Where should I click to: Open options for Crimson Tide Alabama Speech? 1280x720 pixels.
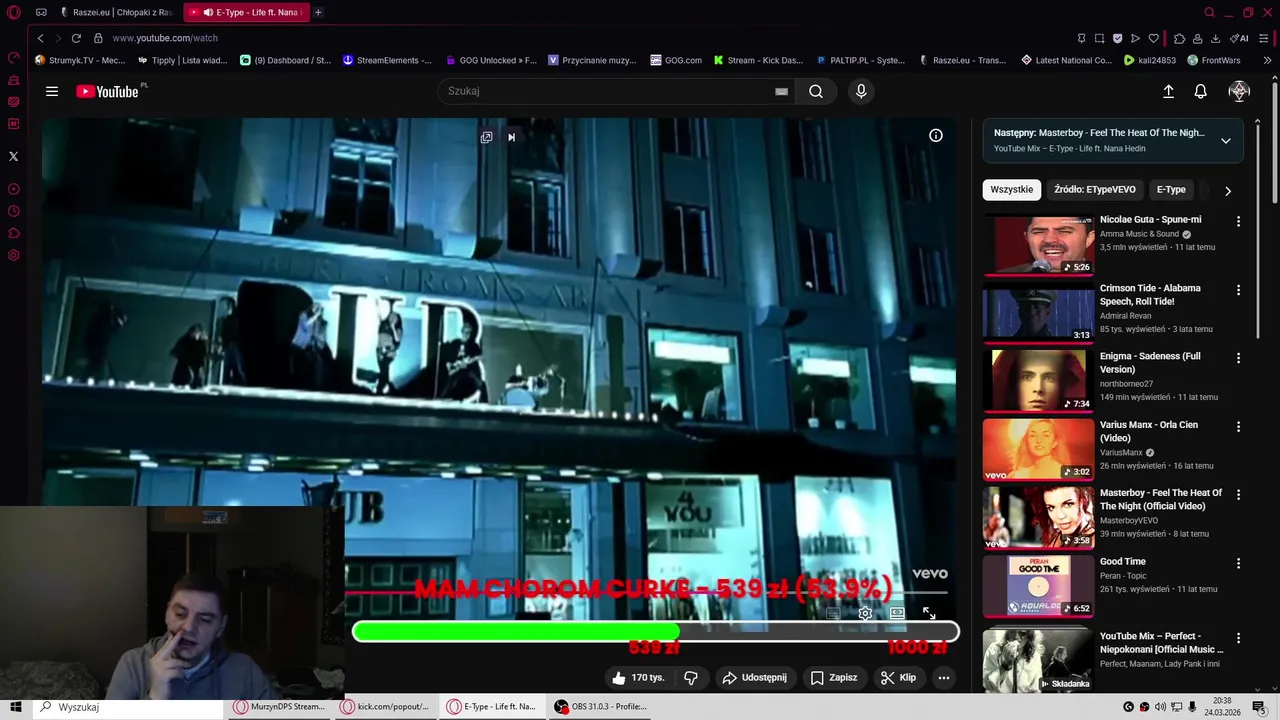[1238, 290]
